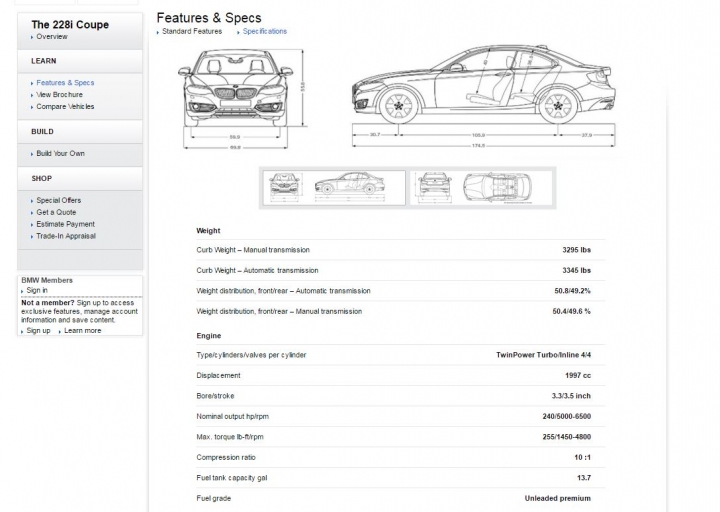
Task: Click the Nominal output hp/rpm label
Action: [232, 416]
